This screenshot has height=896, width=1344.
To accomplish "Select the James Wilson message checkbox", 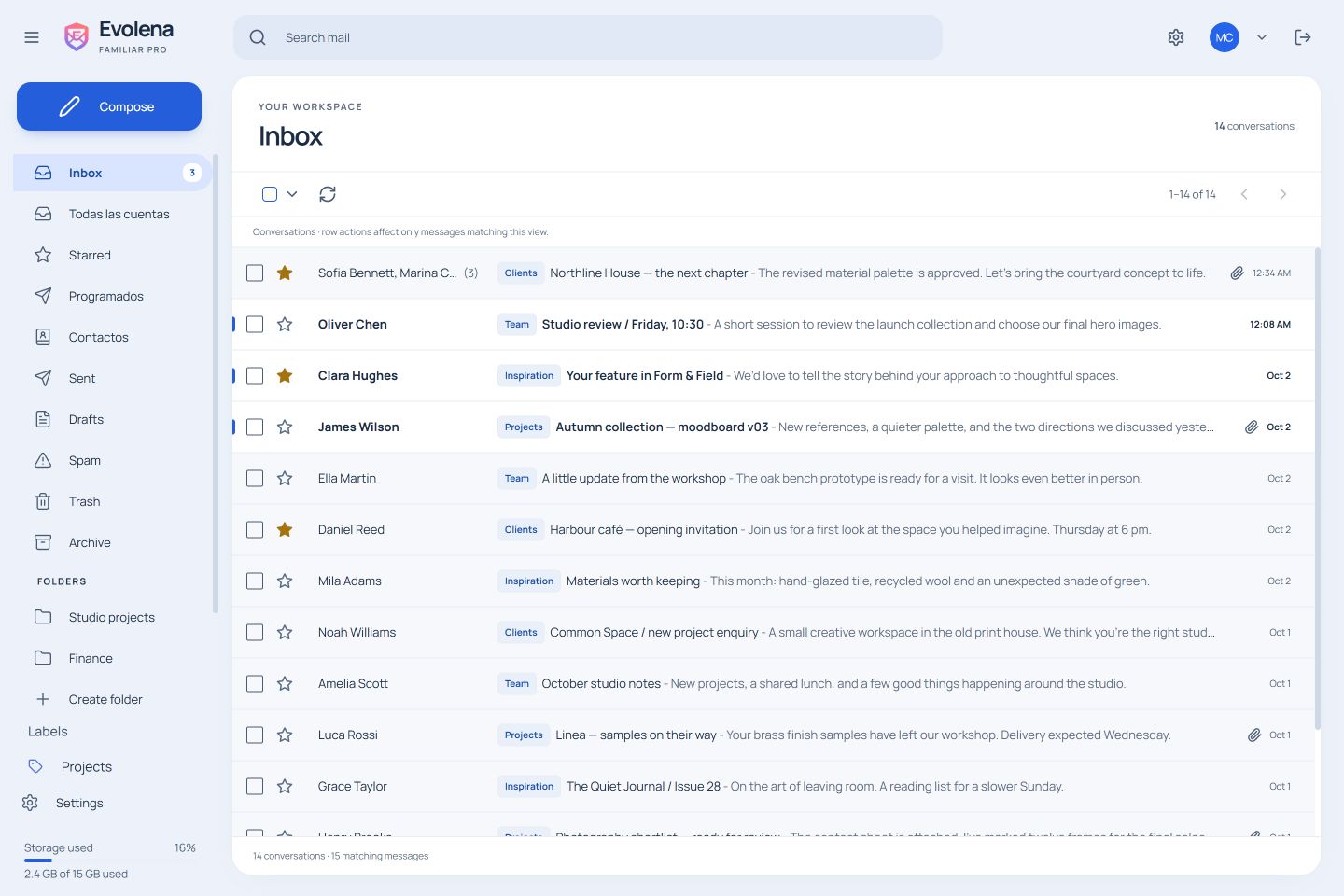I will pos(255,427).
